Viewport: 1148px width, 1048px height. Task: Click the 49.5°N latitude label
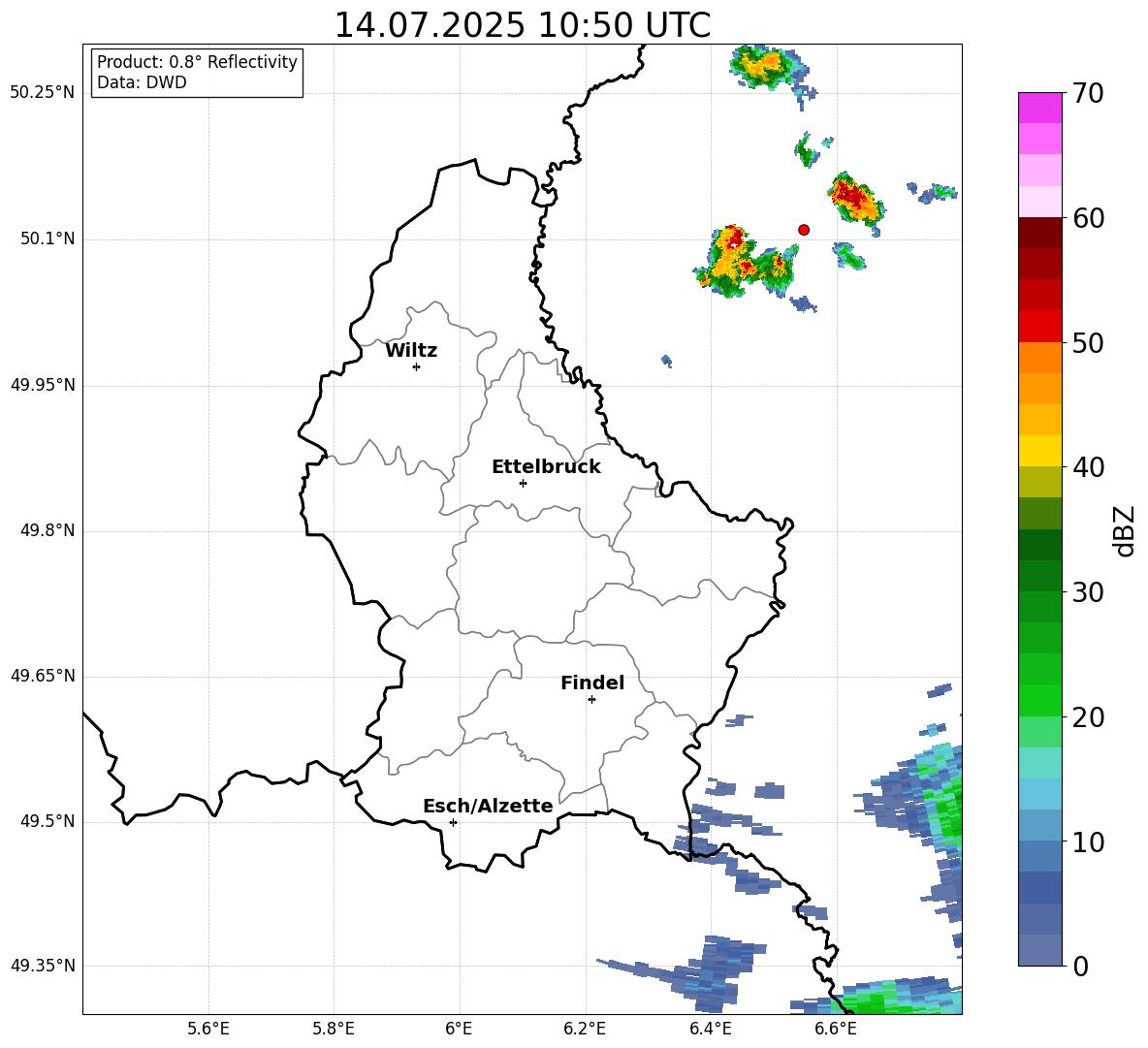click(47, 821)
